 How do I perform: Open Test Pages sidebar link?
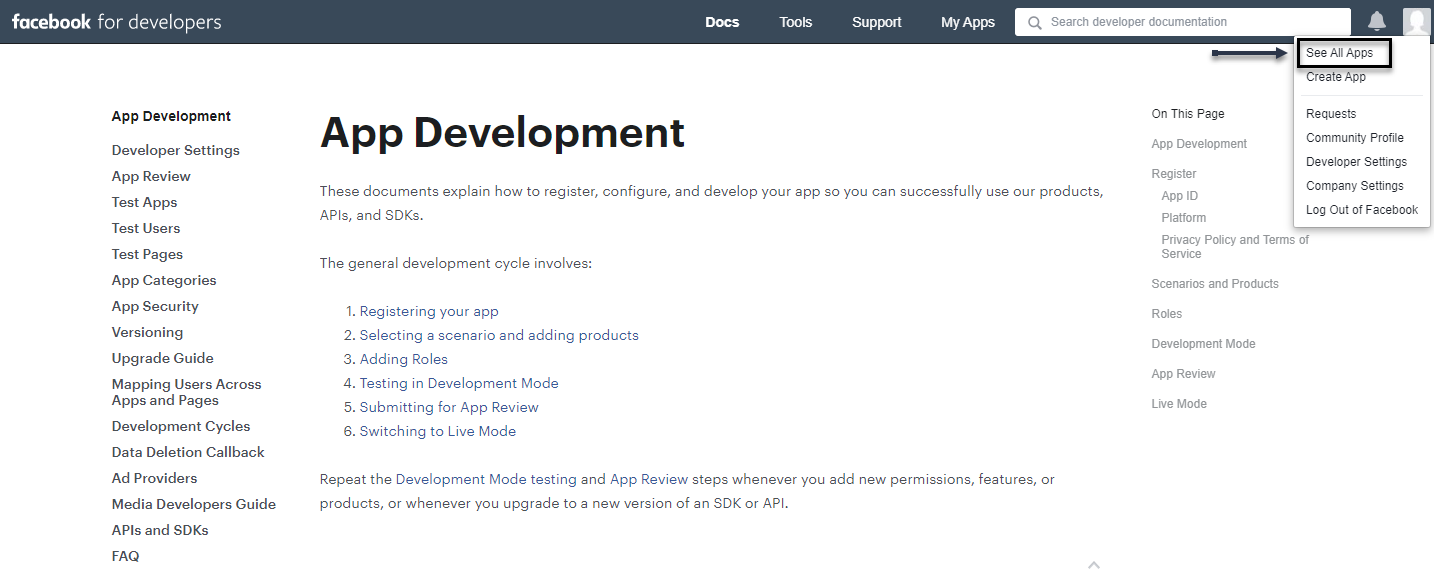pyautogui.click(x=147, y=254)
